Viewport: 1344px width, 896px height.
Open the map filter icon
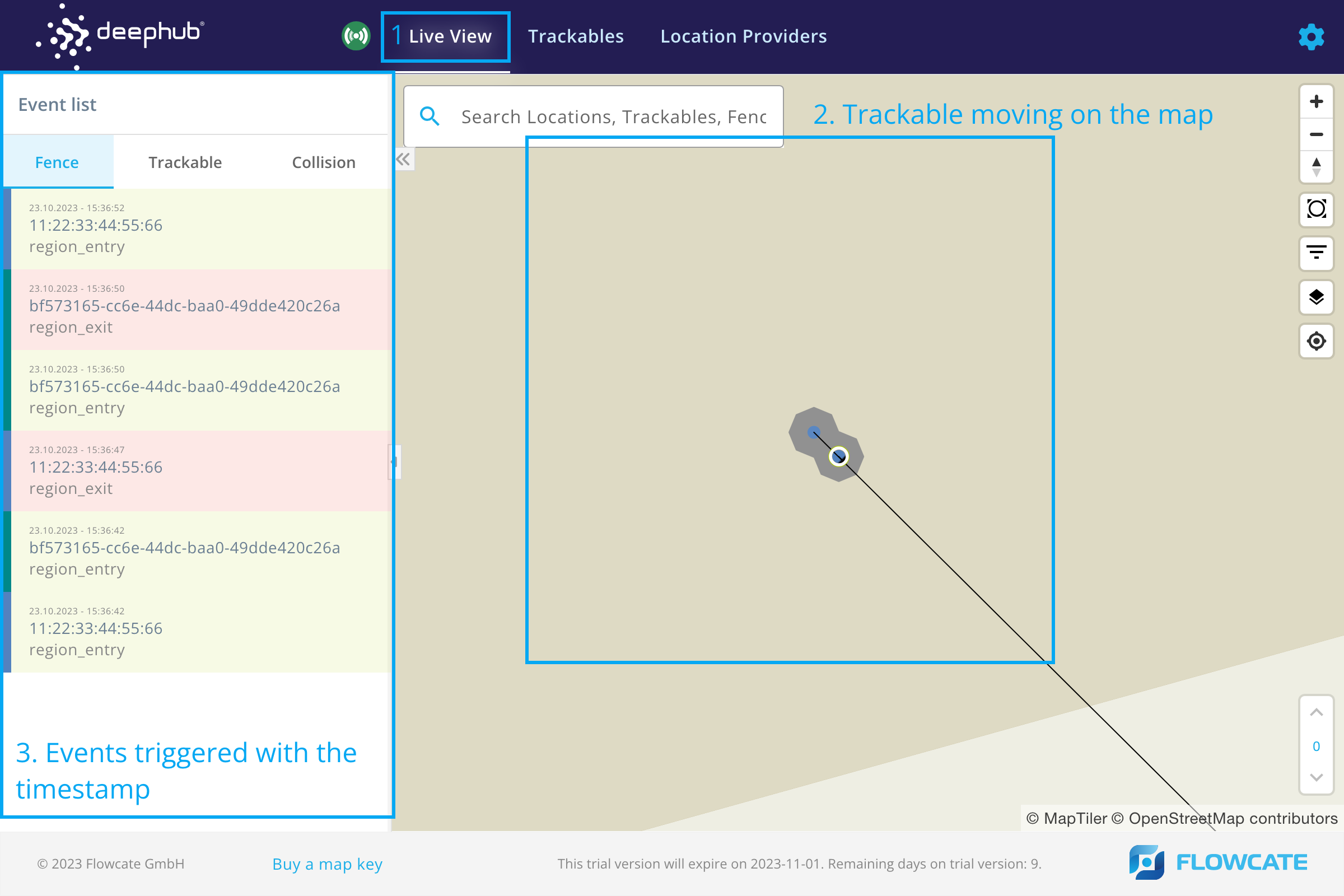(x=1317, y=253)
